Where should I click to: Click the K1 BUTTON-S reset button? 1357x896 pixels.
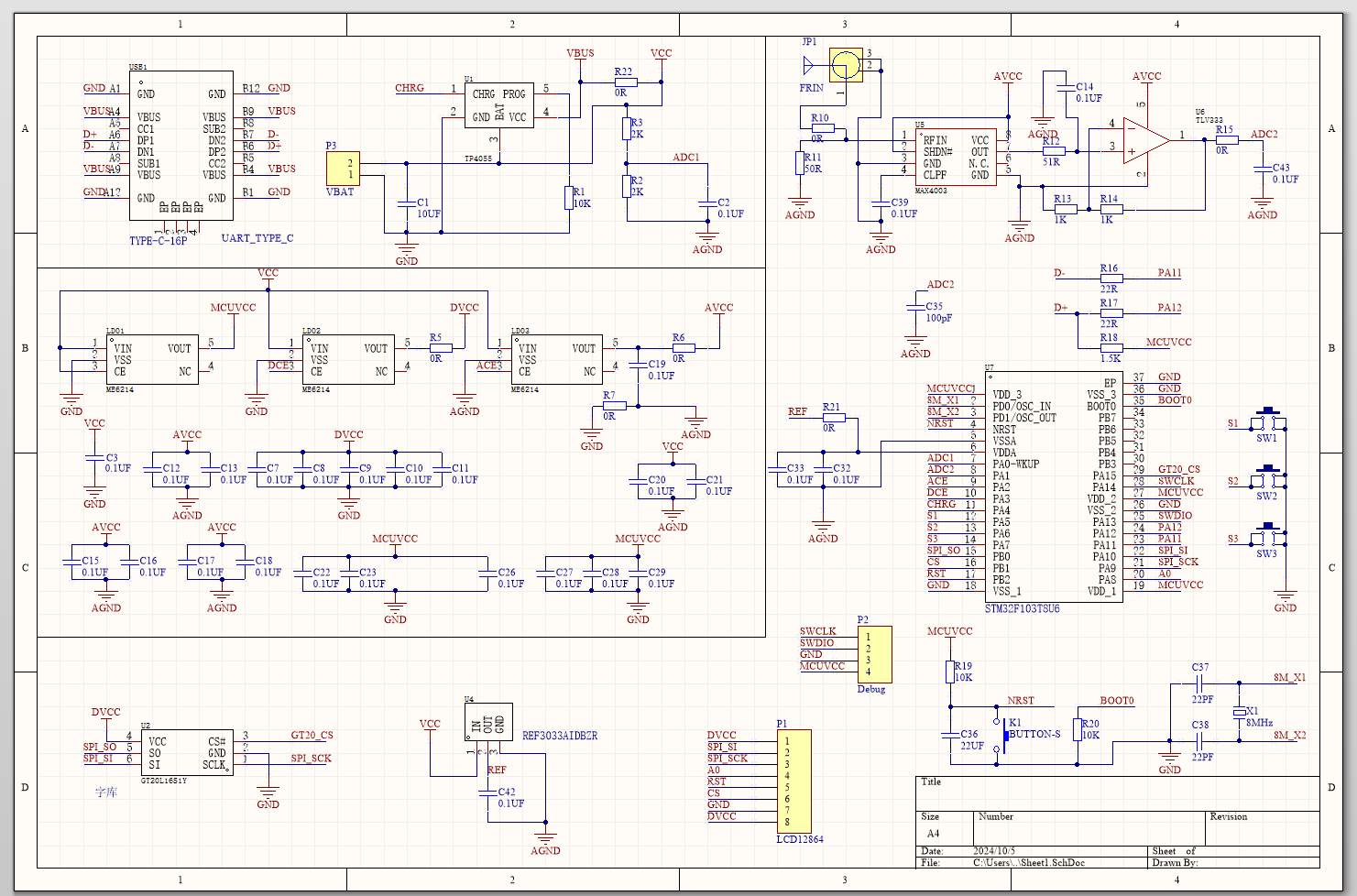[x=1001, y=735]
